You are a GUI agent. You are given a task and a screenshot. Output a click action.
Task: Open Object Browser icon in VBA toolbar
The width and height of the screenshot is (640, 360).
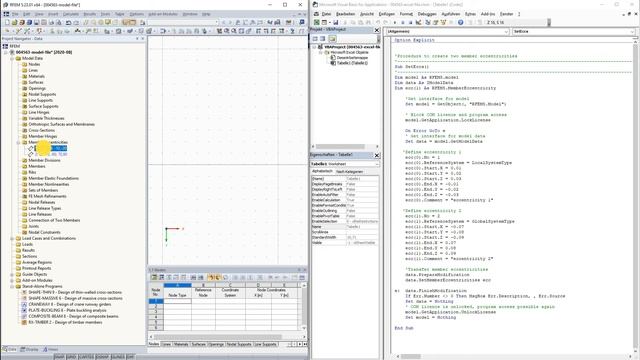pyautogui.click(x=443, y=22)
